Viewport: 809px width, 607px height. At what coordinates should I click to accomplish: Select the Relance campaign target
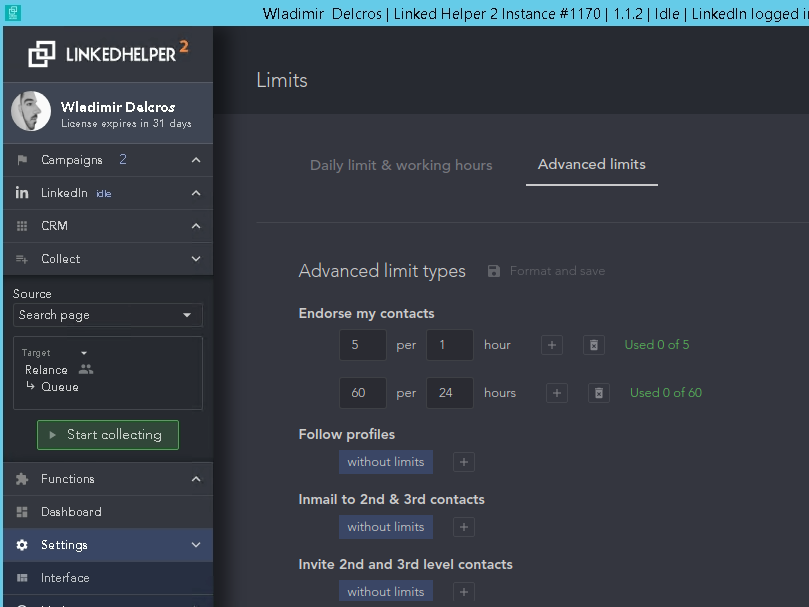[x=46, y=370]
